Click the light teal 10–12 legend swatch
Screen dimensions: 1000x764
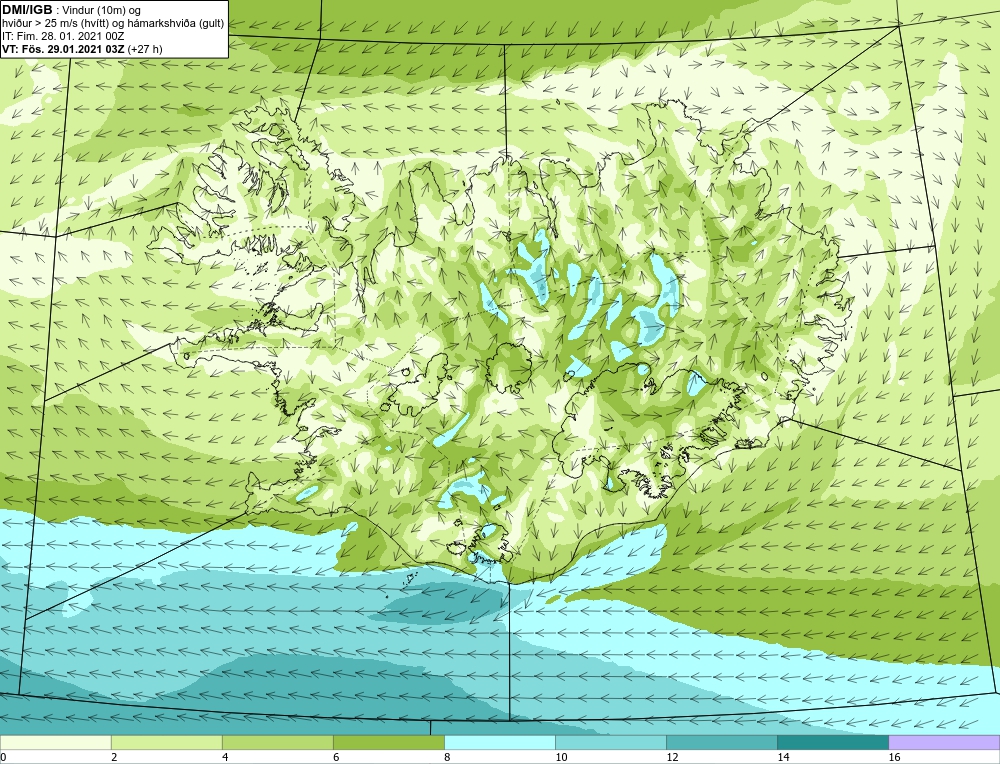pos(610,742)
